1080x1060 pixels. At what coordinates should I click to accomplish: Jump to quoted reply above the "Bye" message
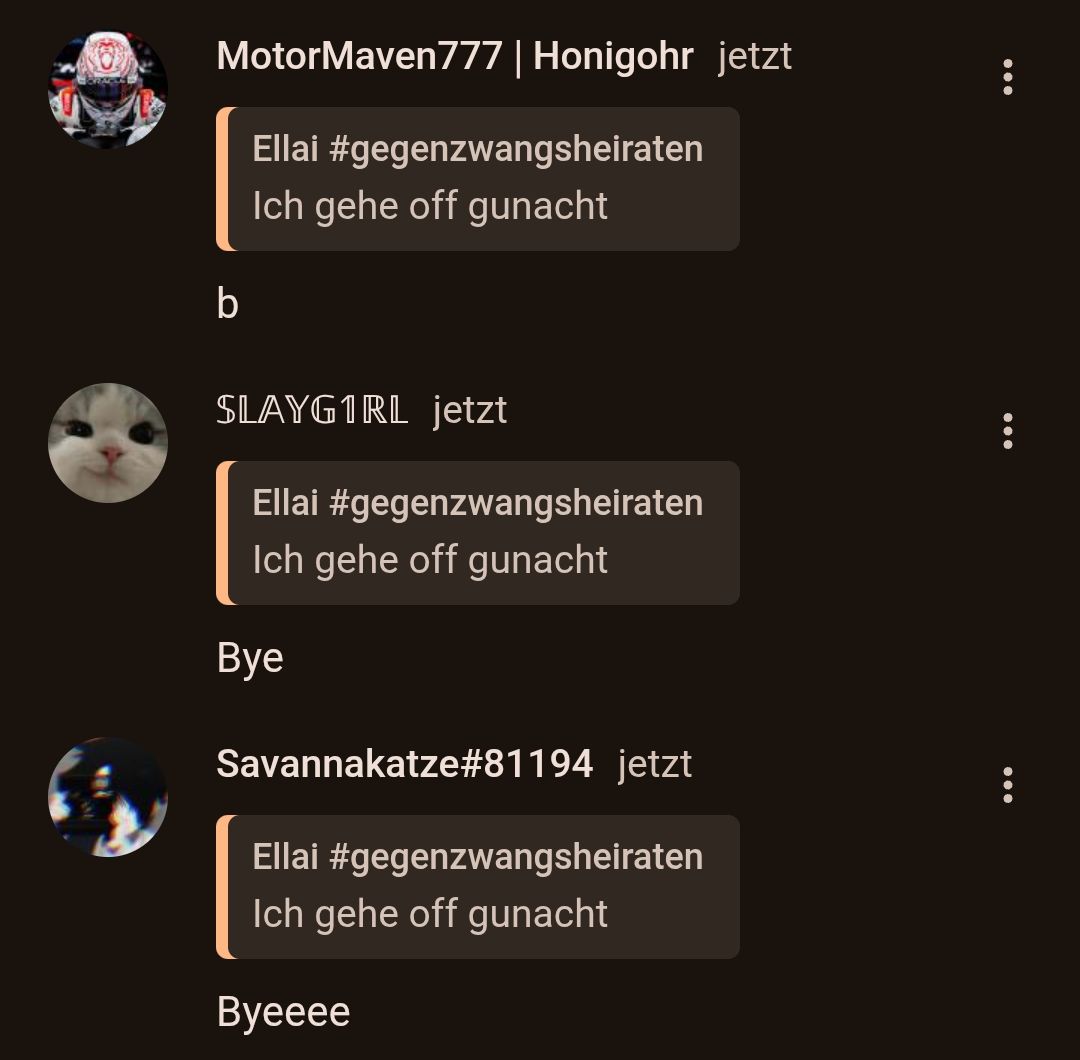[x=478, y=533]
